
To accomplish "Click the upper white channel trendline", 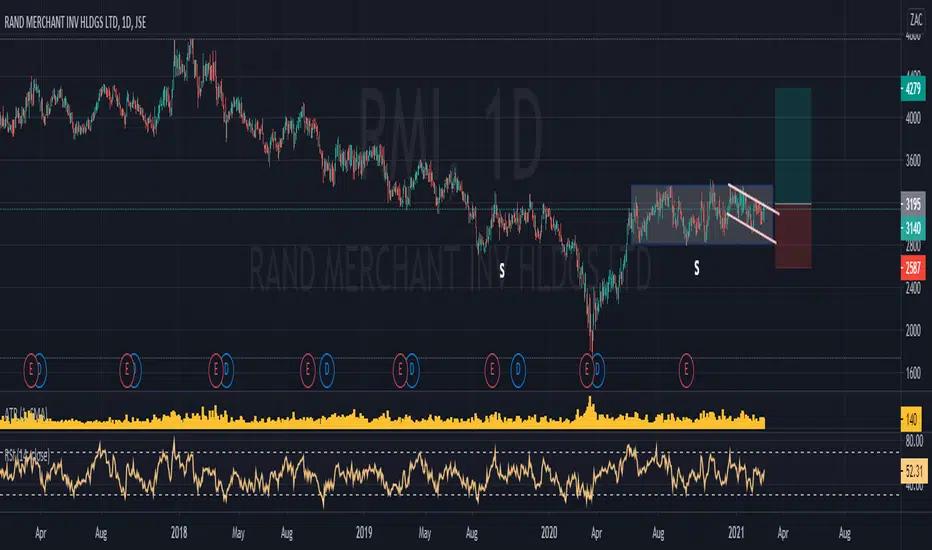I will pyautogui.click(x=753, y=199).
